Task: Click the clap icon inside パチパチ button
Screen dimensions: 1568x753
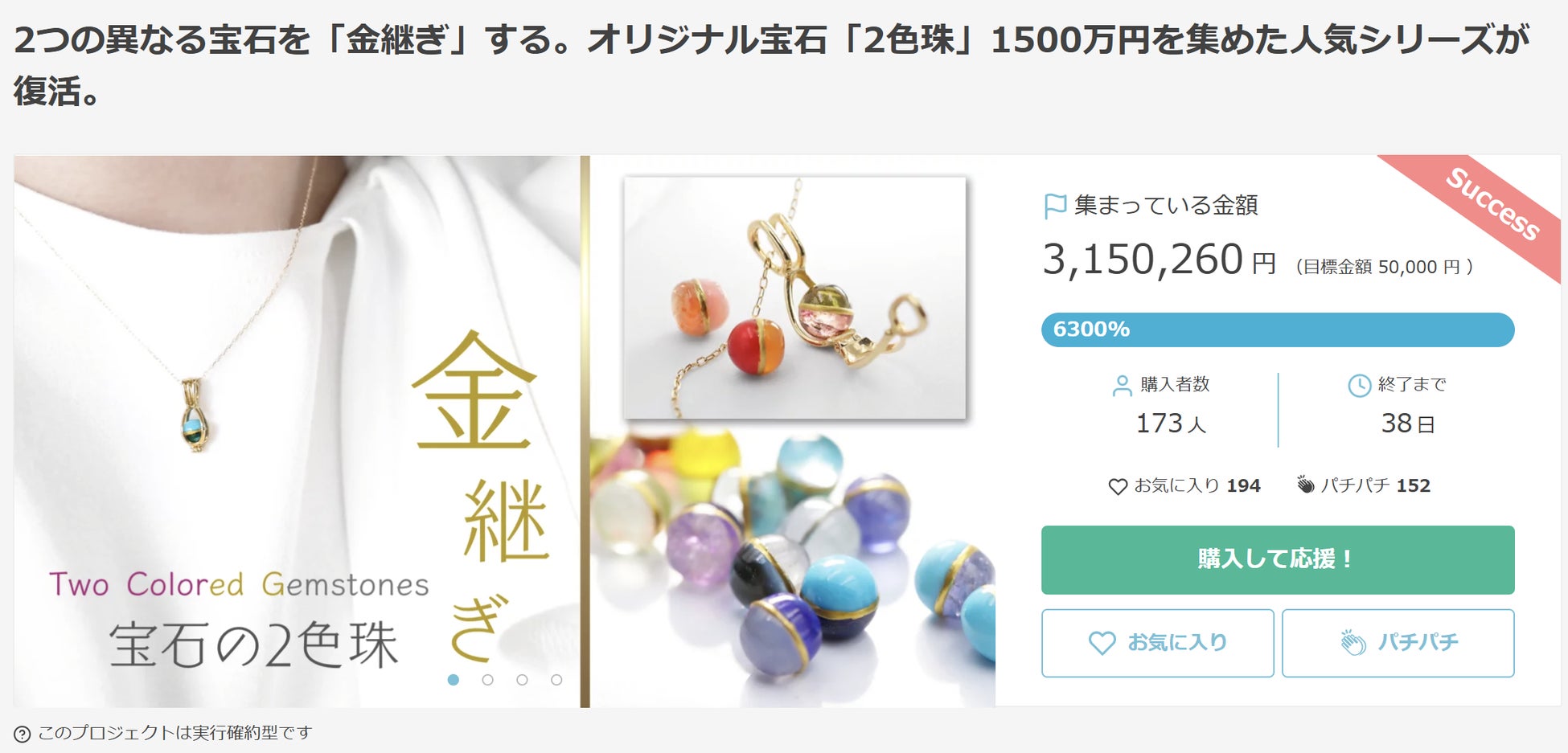Action: (1353, 643)
